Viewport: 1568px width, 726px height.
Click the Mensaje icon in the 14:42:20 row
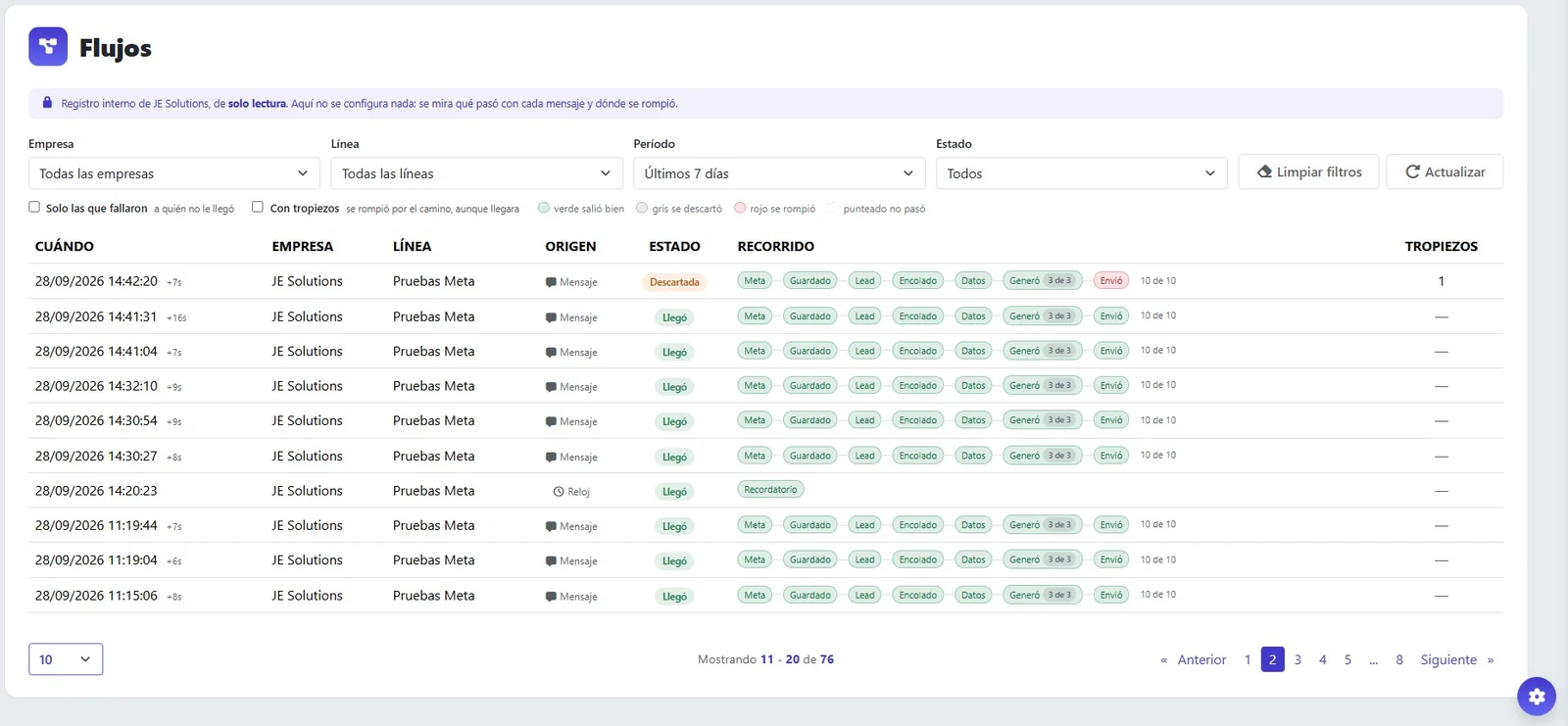[x=551, y=282]
